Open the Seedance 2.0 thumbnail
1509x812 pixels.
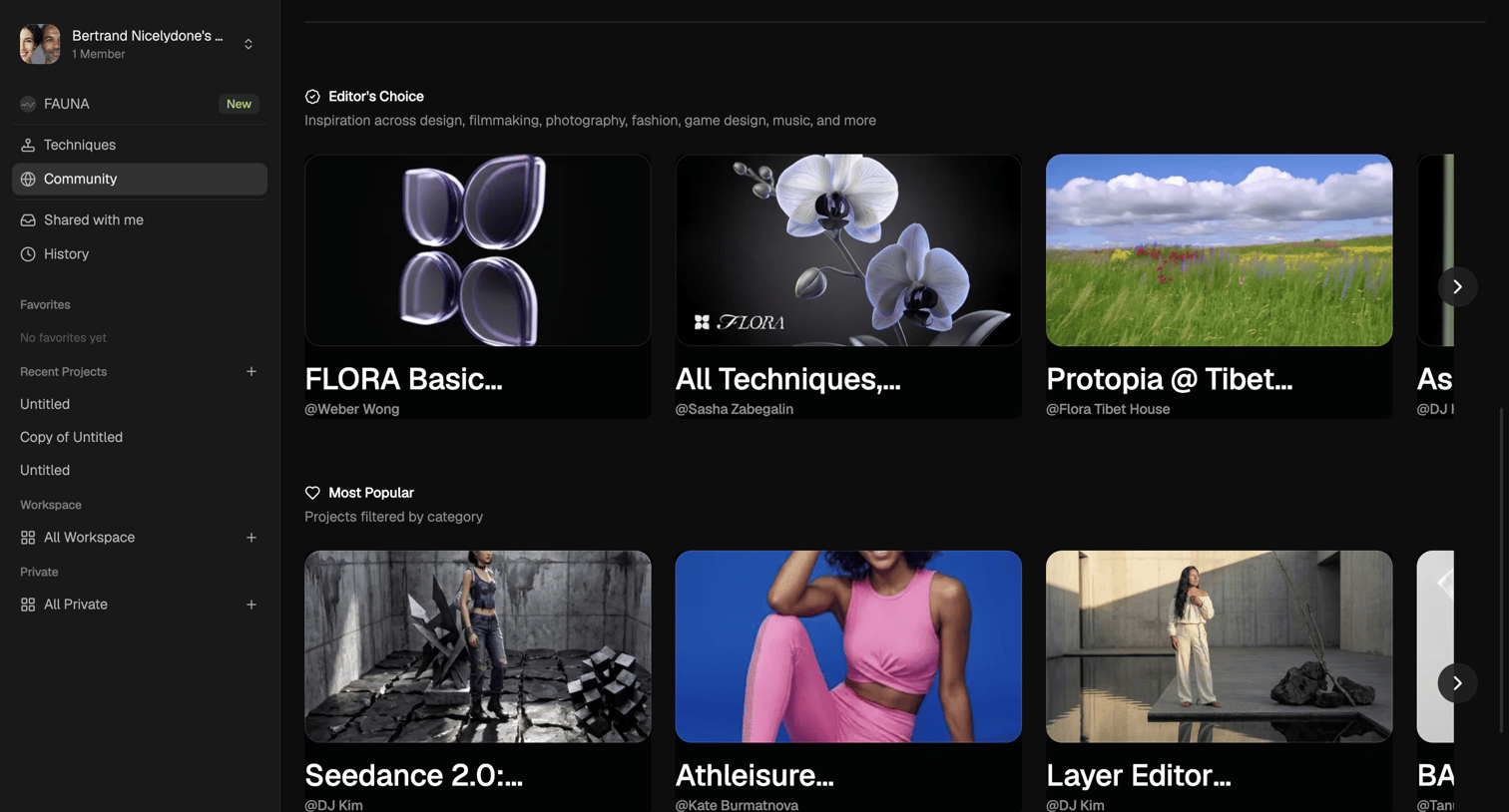(x=478, y=646)
